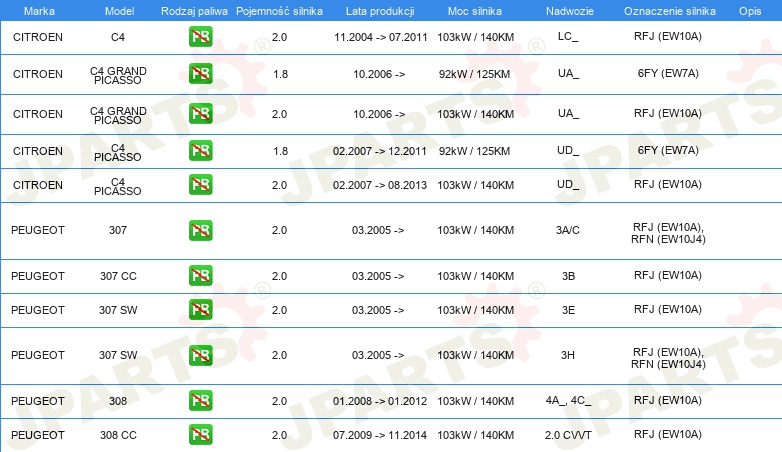
Task: Select the 308 model cell in the 4A_, 4C_ row
Action: click(118, 401)
